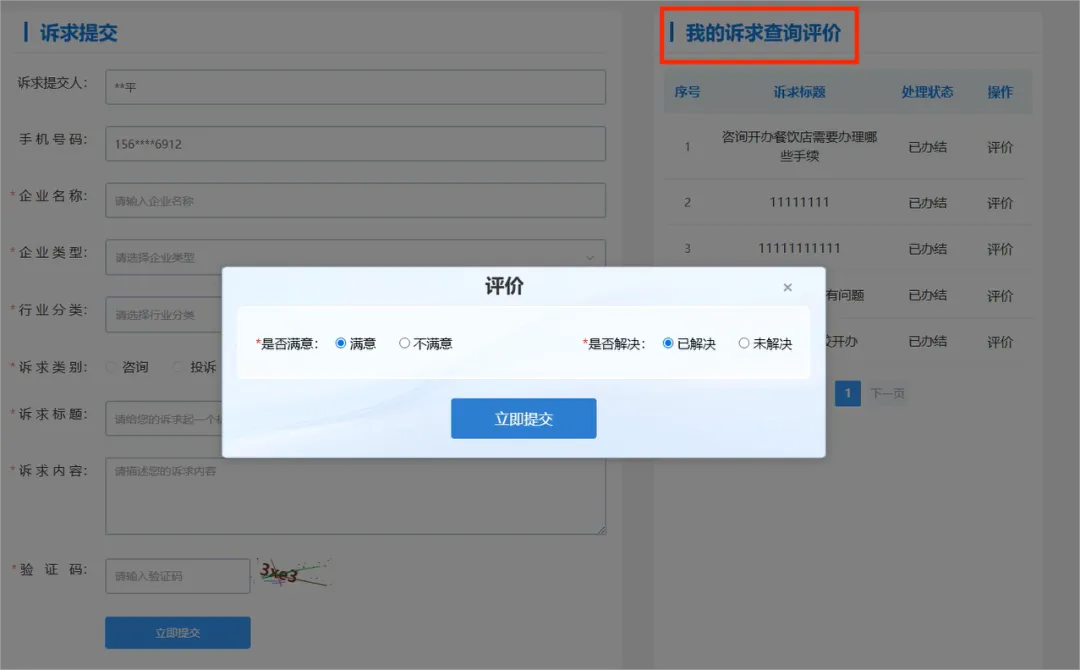Open 评价 for row 3

[1000, 249]
